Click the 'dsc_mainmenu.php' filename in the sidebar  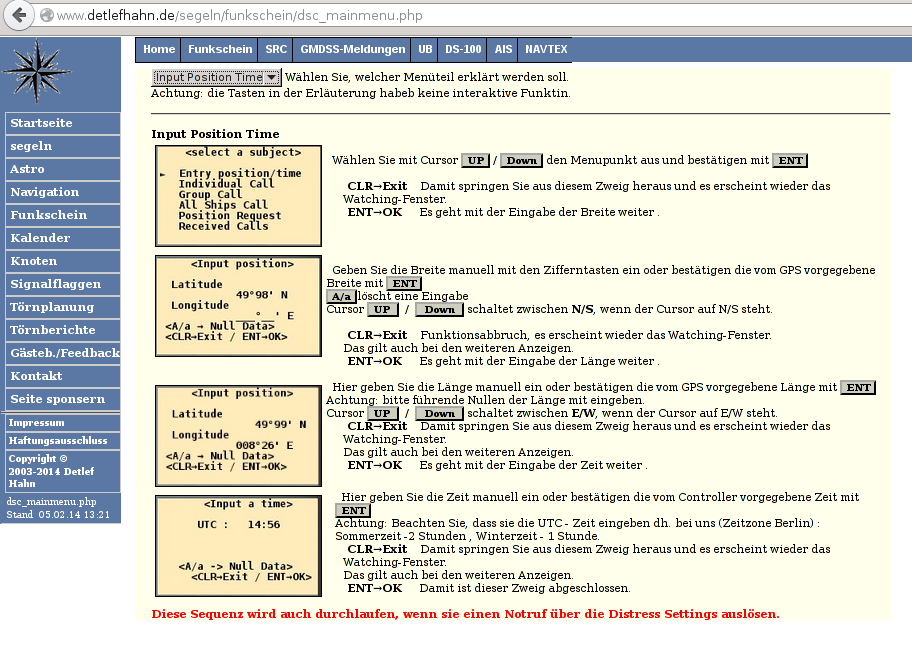[x=52, y=501]
